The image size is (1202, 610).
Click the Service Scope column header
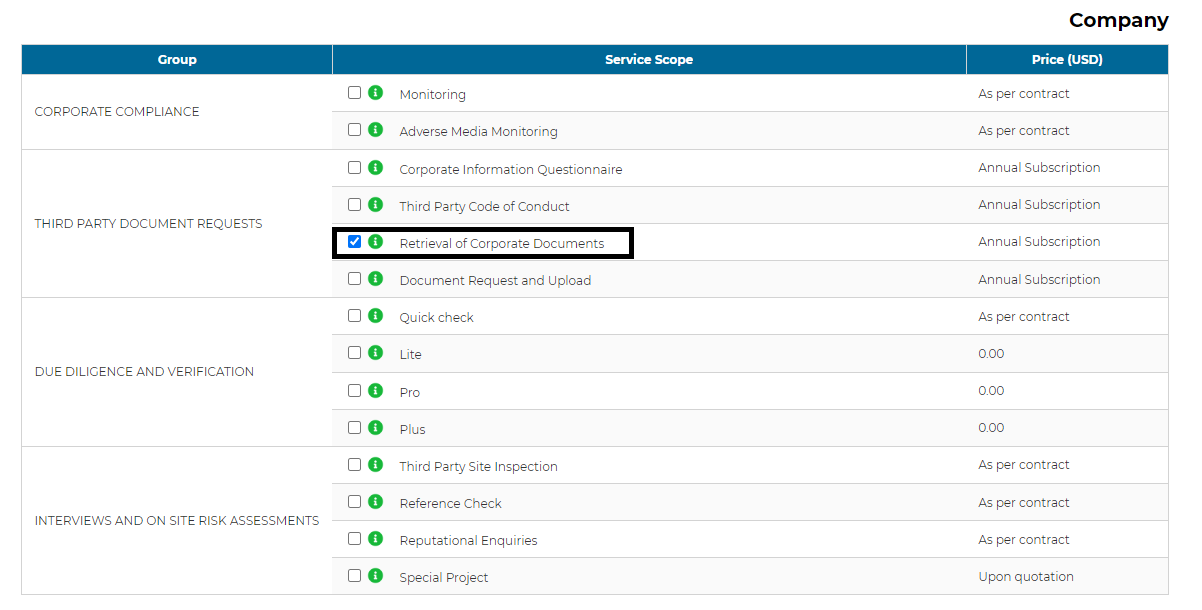pos(648,60)
